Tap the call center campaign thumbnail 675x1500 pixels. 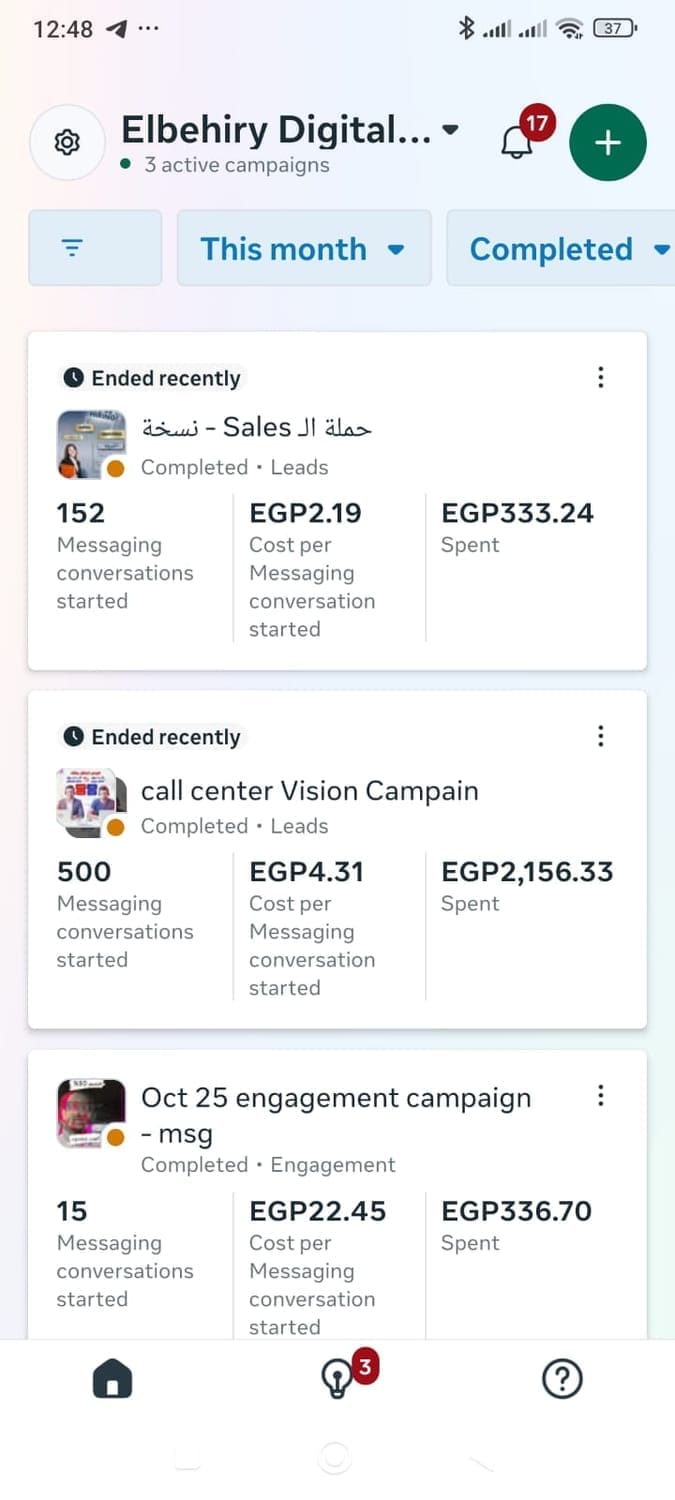point(91,803)
